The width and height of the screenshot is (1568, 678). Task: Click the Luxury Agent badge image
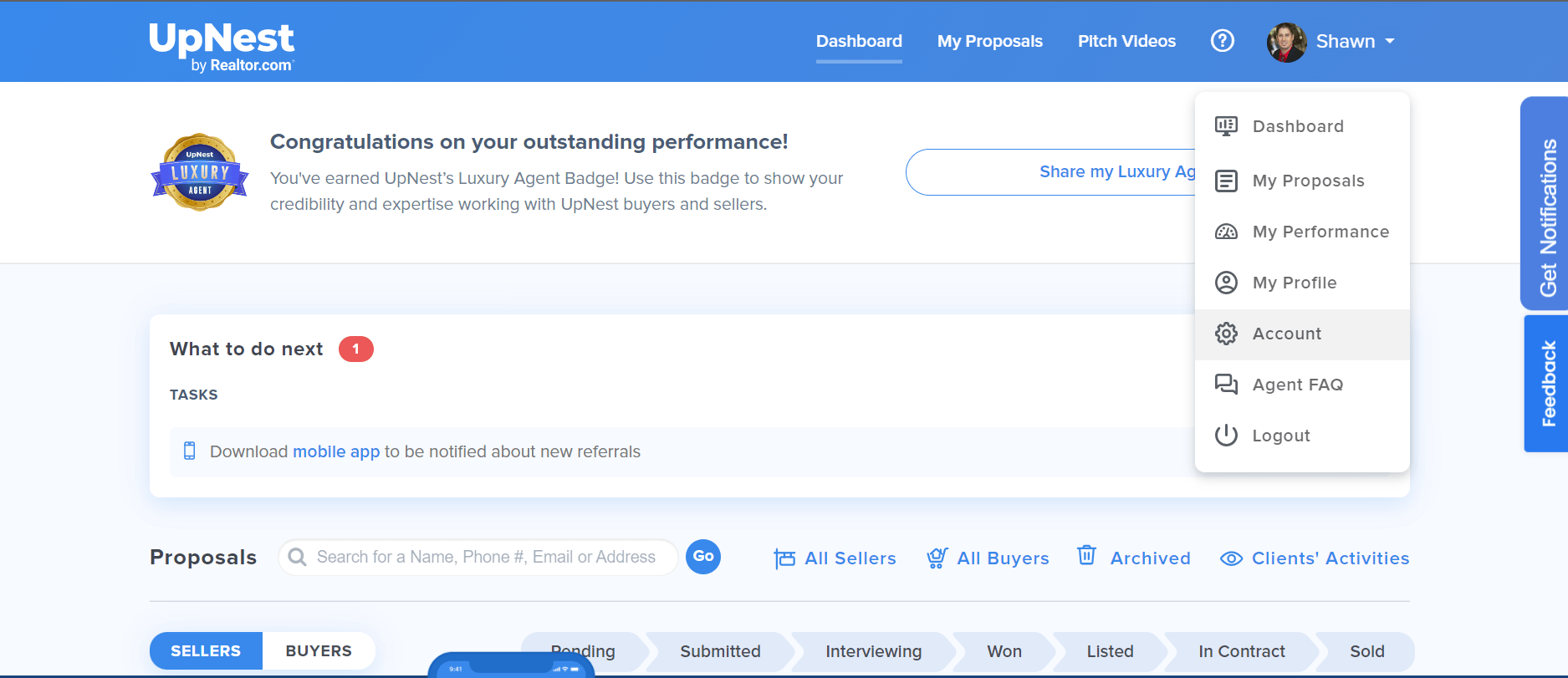(x=200, y=172)
